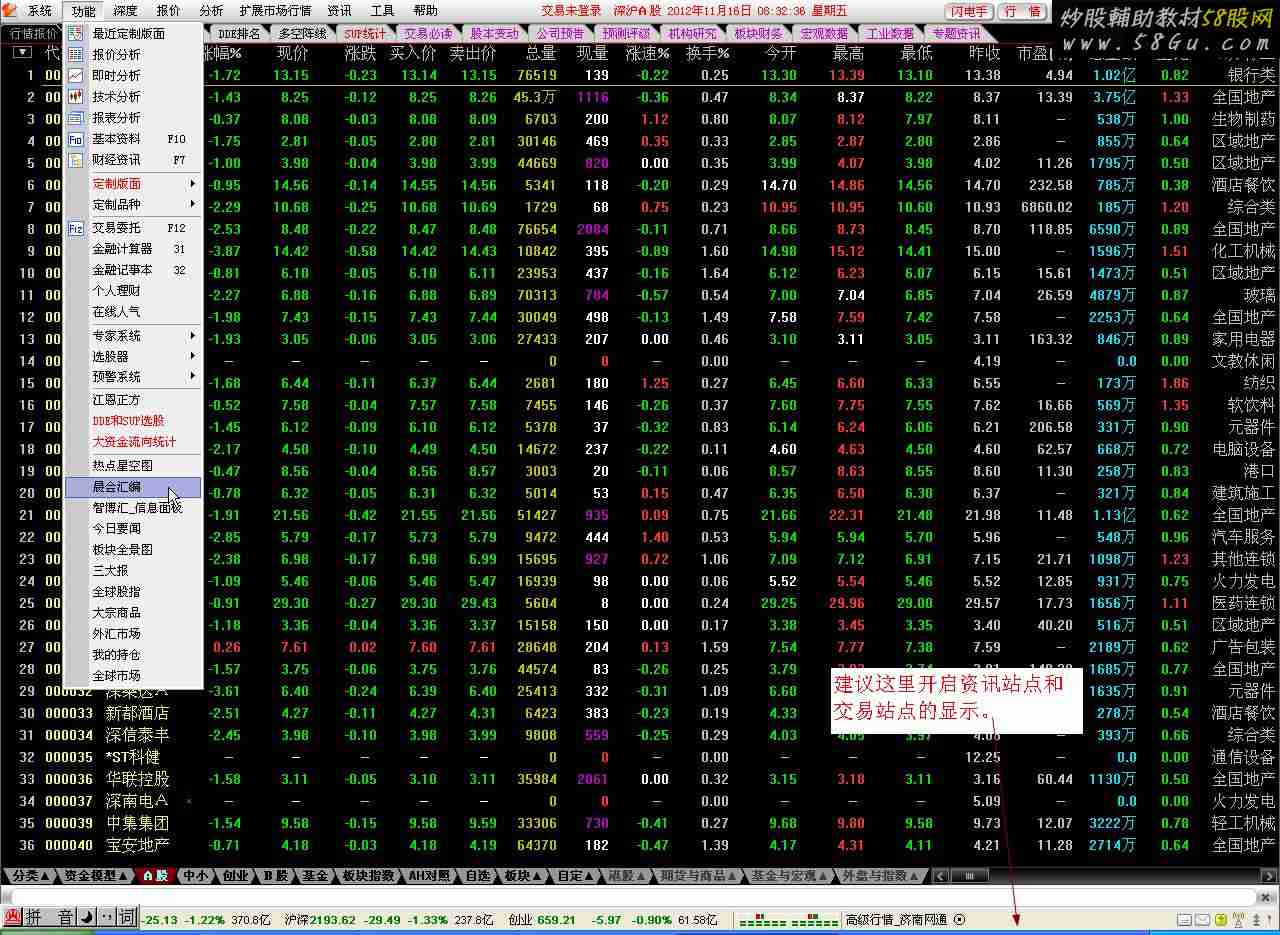Click the antenna signal icon in status bar
The height and width of the screenshot is (935, 1280).
(1237, 919)
